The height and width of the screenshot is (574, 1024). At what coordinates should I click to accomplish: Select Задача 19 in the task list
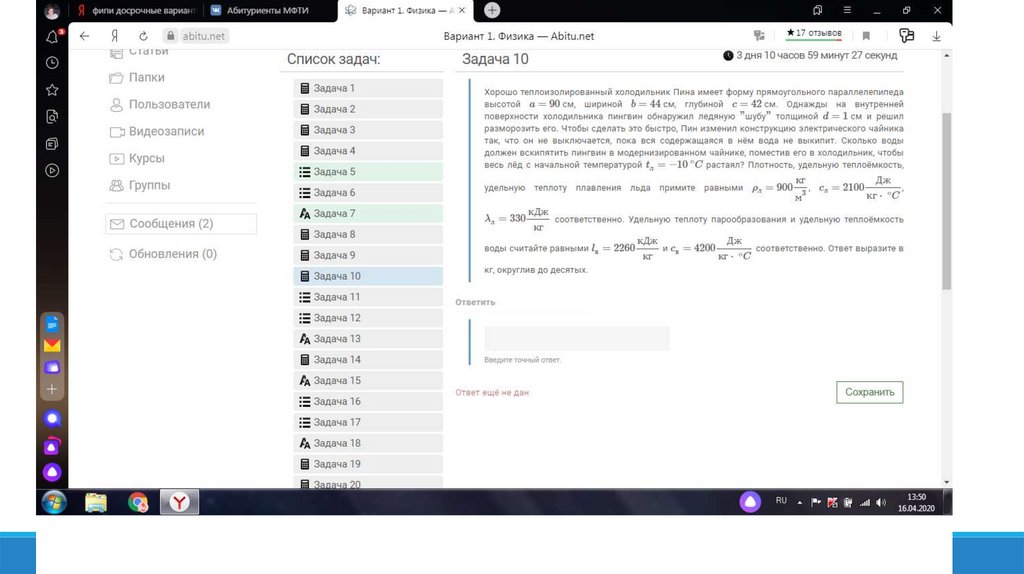click(368, 464)
